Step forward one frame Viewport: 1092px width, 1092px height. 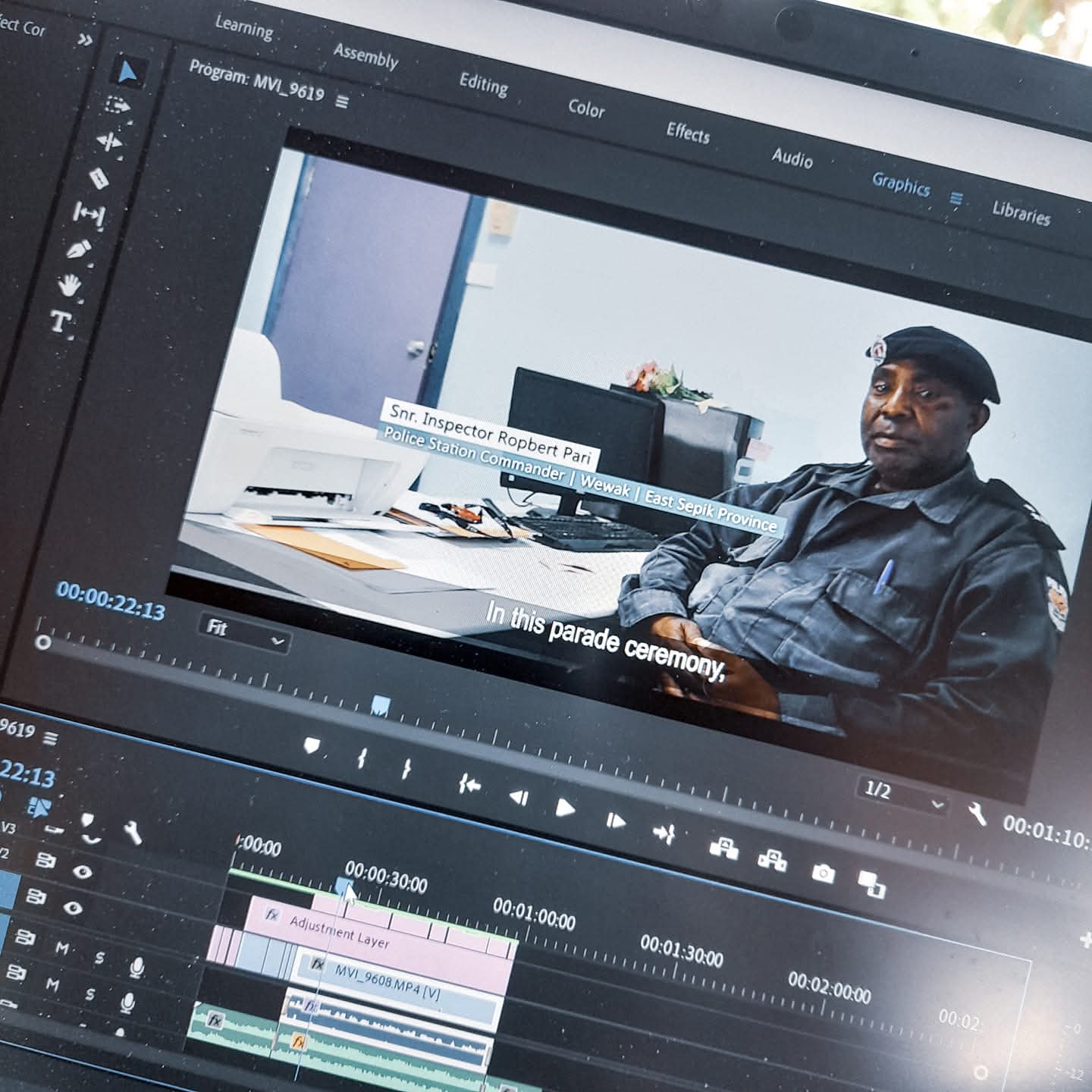pos(615,821)
